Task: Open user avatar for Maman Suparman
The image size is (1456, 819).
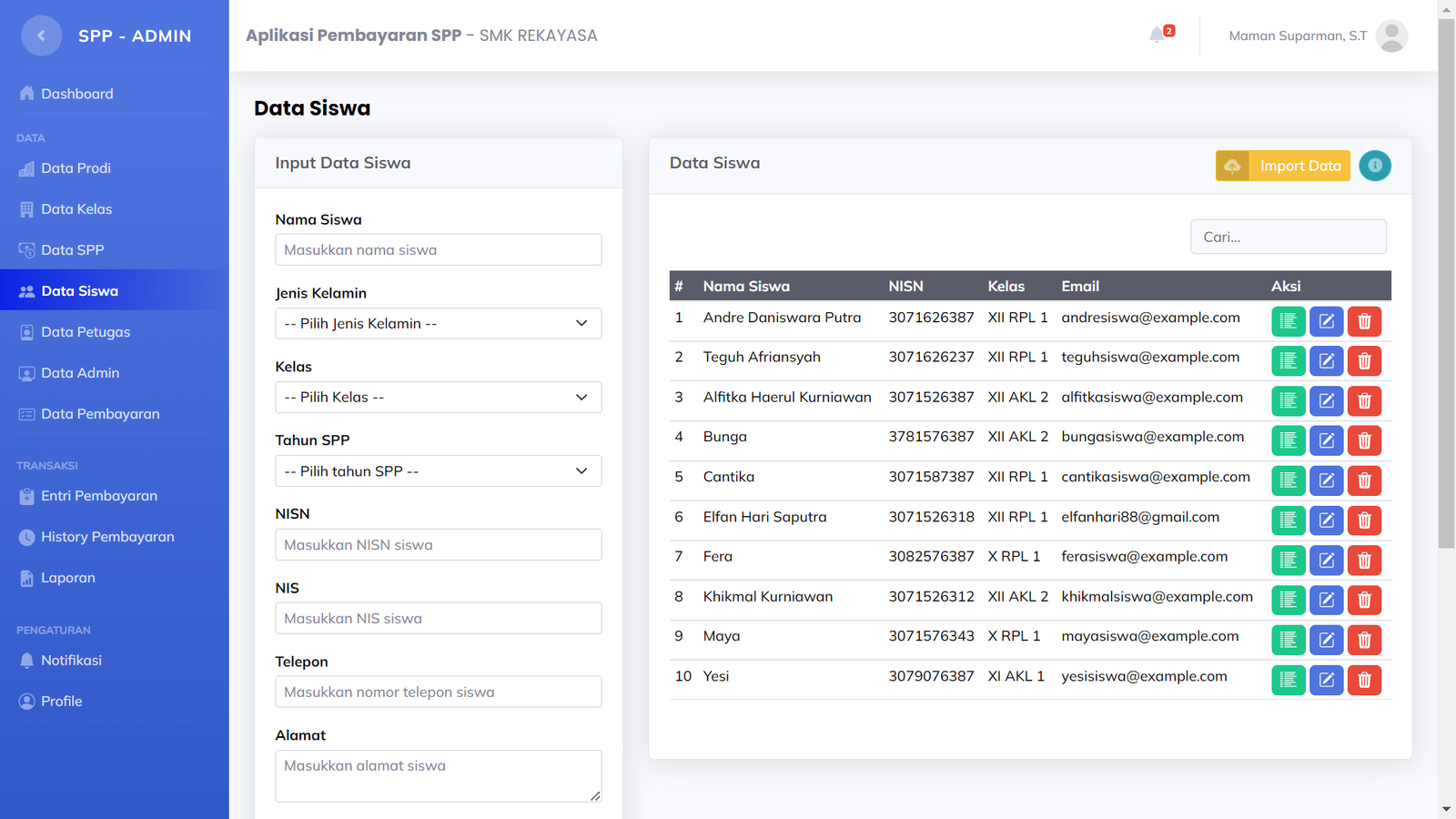Action: point(1391,35)
